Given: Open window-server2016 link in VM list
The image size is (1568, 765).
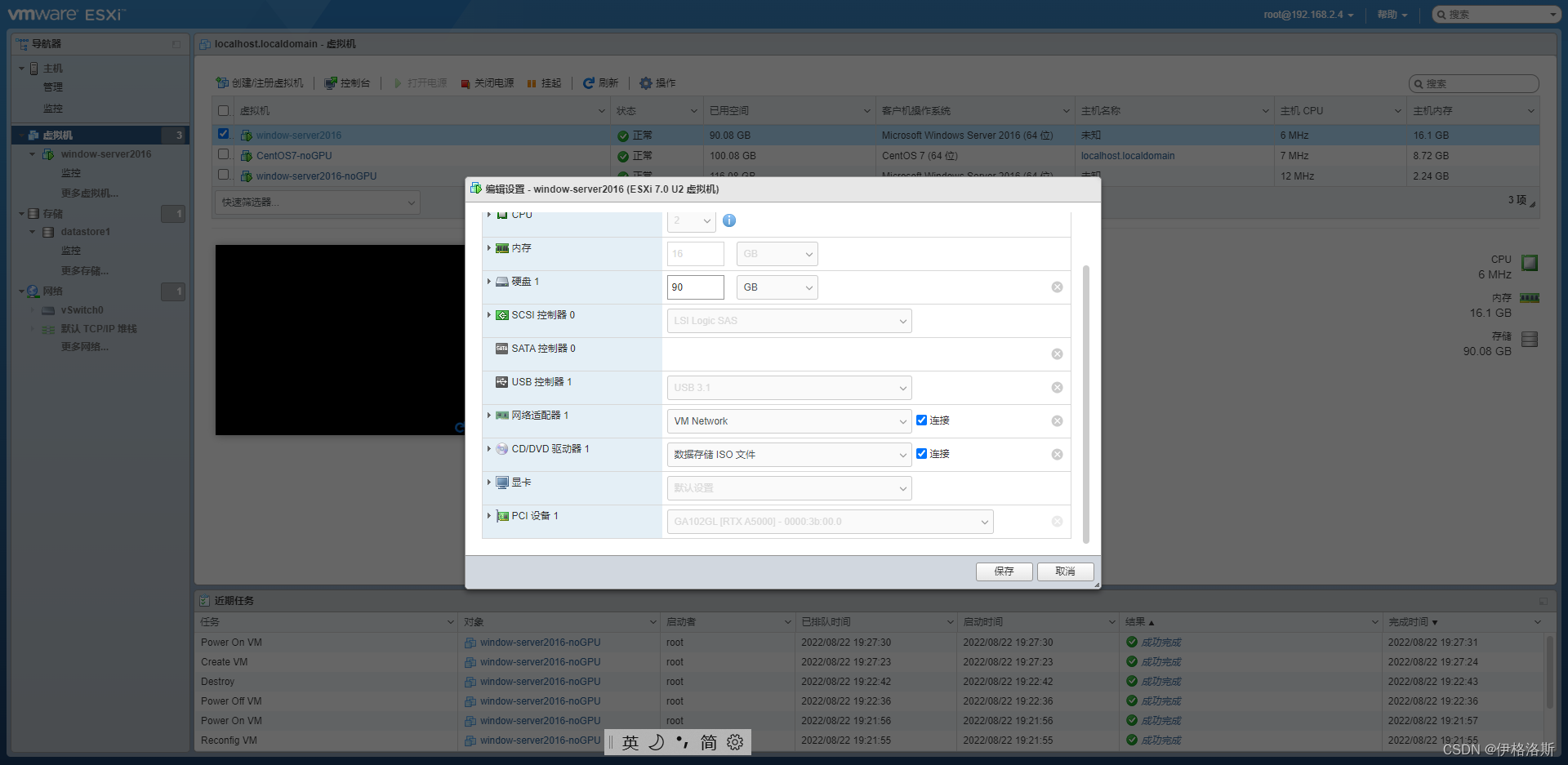Looking at the screenshot, I should (299, 136).
